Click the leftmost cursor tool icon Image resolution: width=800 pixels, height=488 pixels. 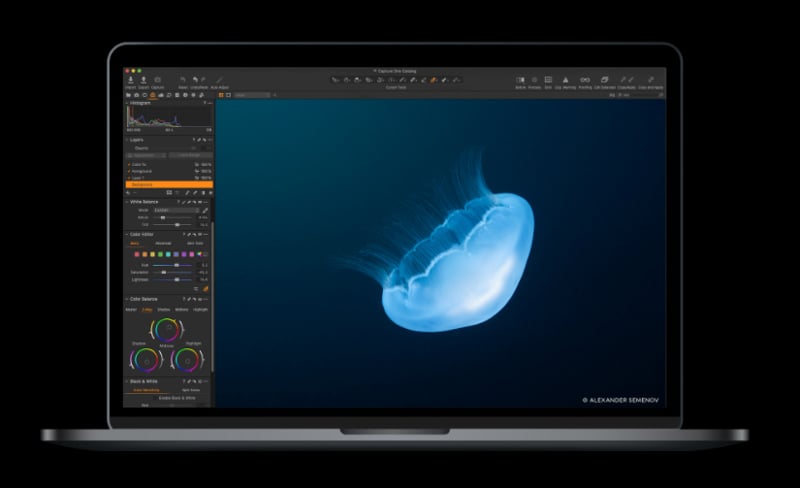pyautogui.click(x=335, y=80)
